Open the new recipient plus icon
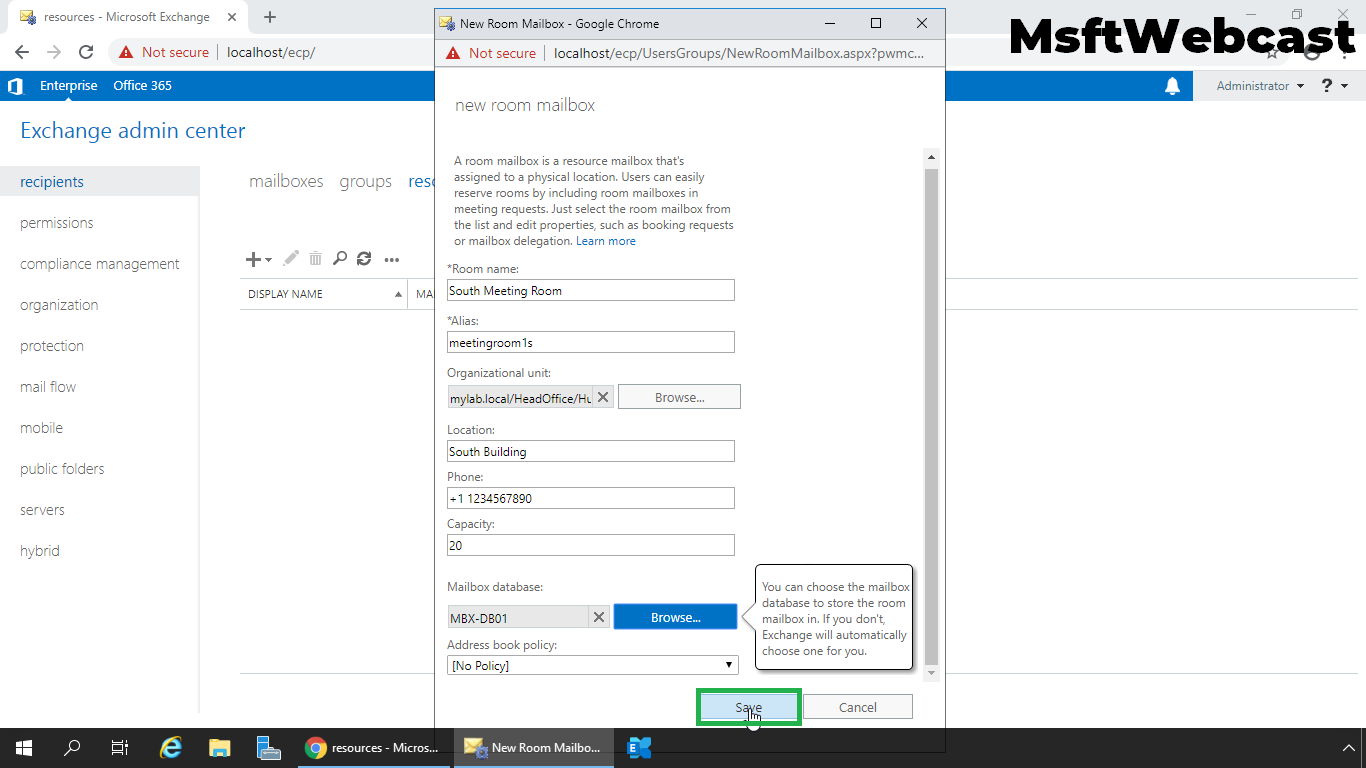 (252, 259)
